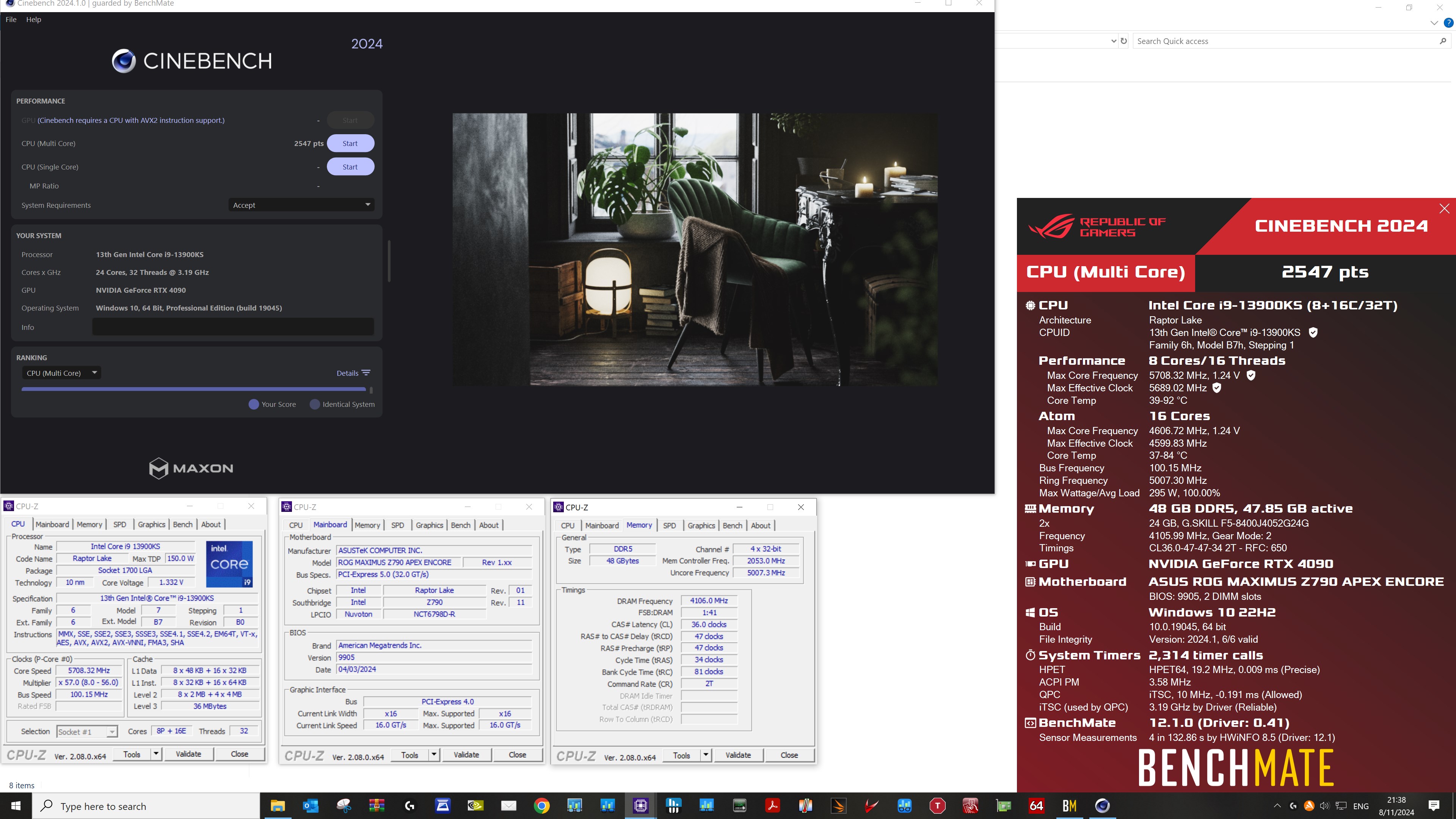Open Tools dropdown arrow in CPU-Z Memory window
The height and width of the screenshot is (819, 1456).
[706, 755]
